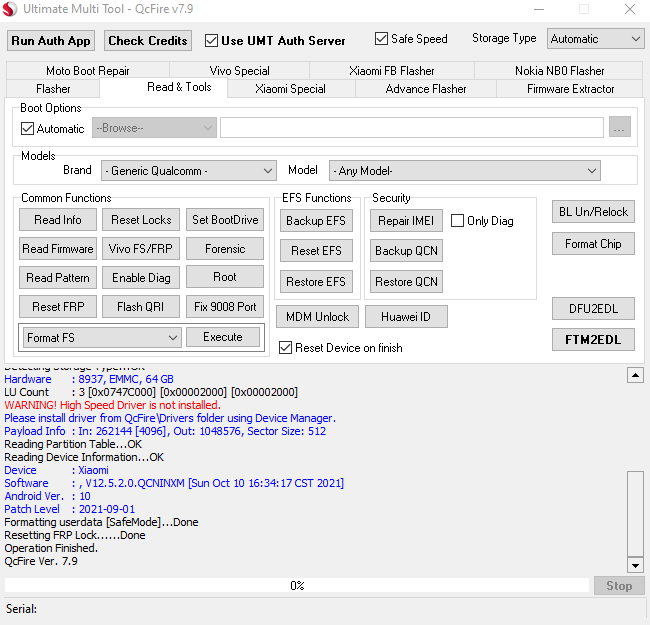Image resolution: width=650 pixels, height=625 pixels.
Task: Expand the Model dropdown
Action: 465,171
